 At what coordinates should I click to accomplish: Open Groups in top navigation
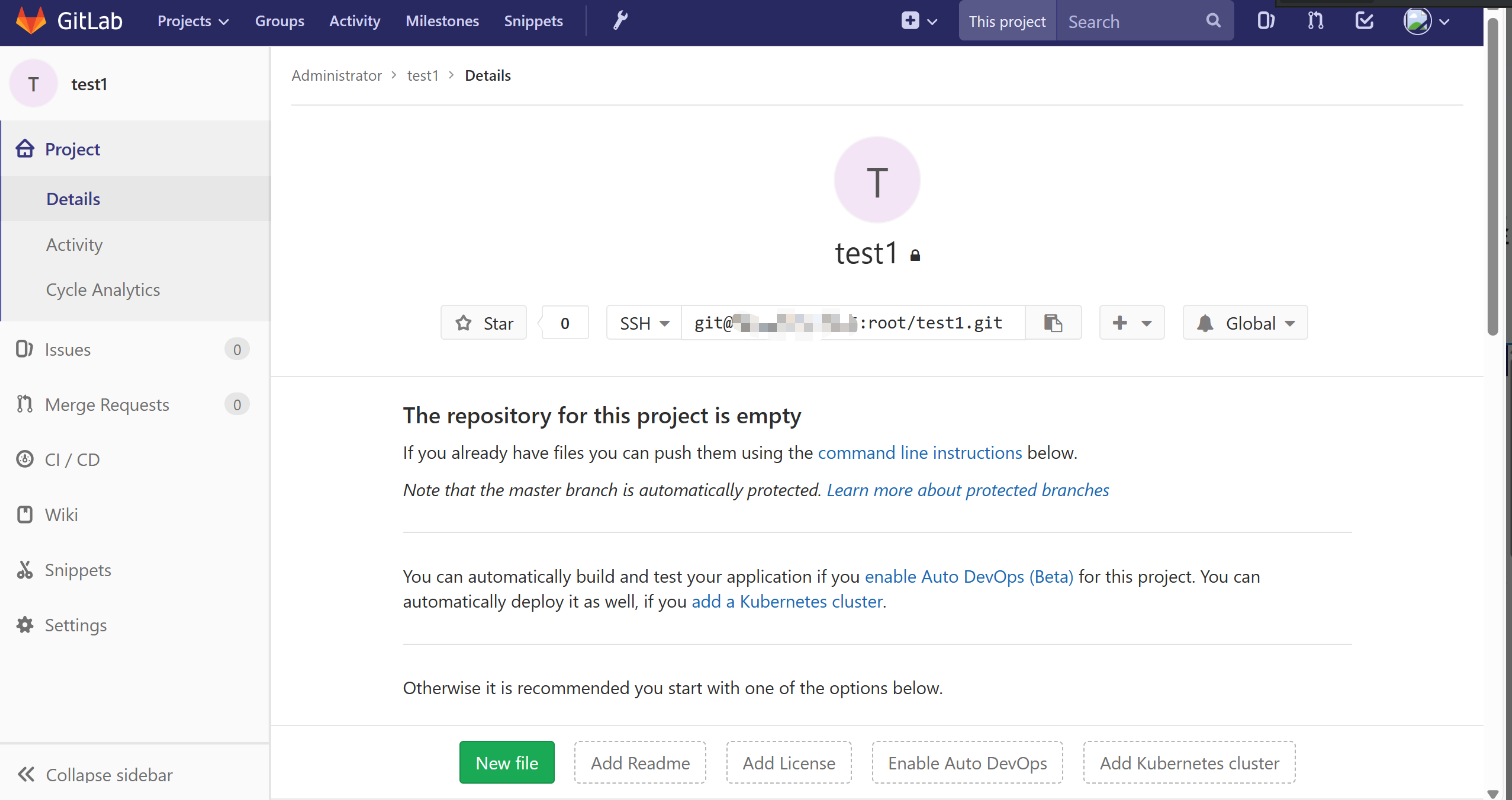point(280,21)
